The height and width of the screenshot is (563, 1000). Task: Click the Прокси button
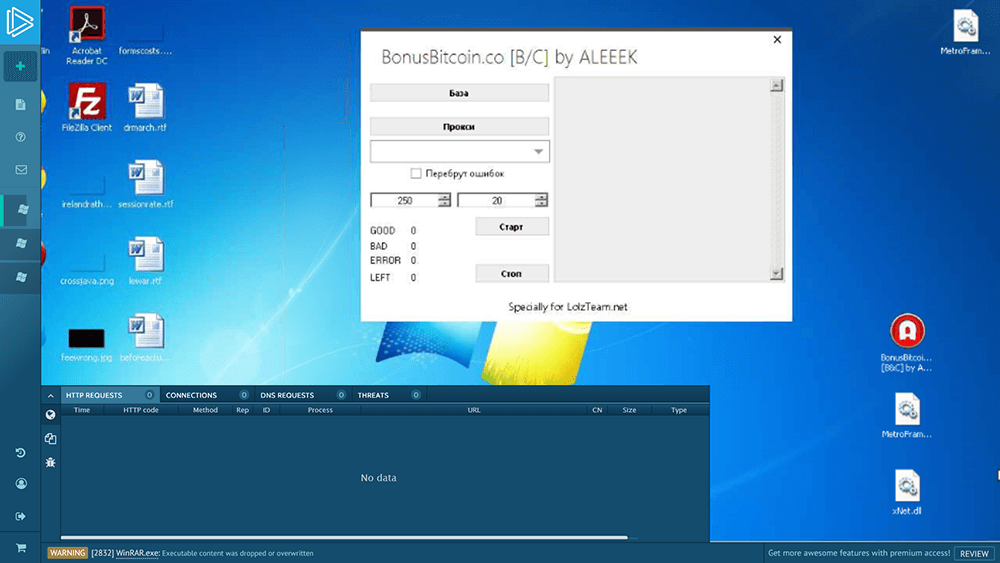[459, 126]
